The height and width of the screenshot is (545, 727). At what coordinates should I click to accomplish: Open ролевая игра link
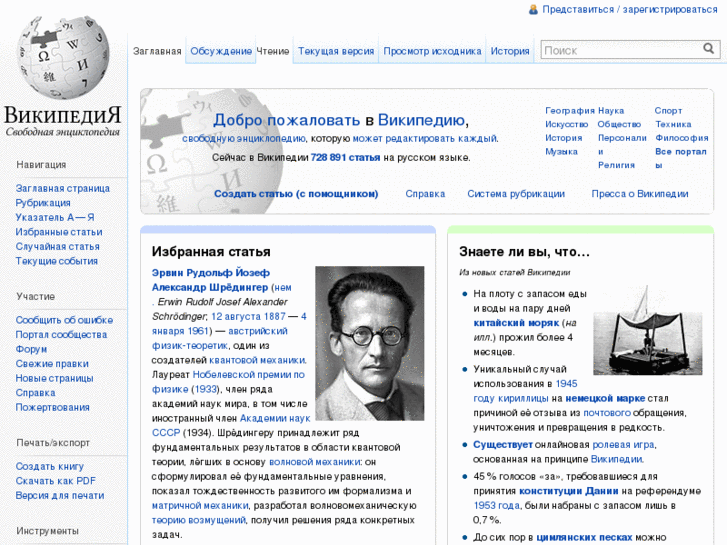(624, 444)
